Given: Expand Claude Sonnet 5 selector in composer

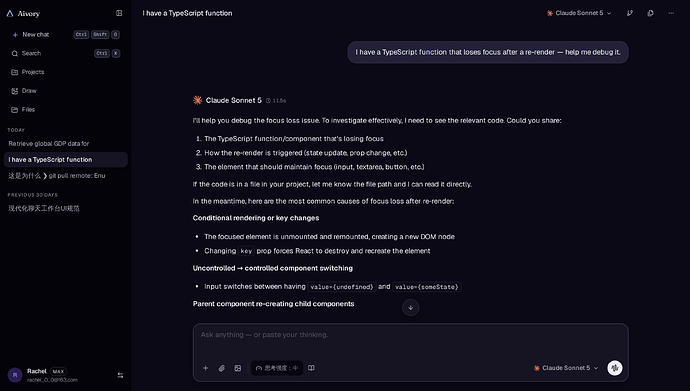Looking at the screenshot, I should 566,368.
